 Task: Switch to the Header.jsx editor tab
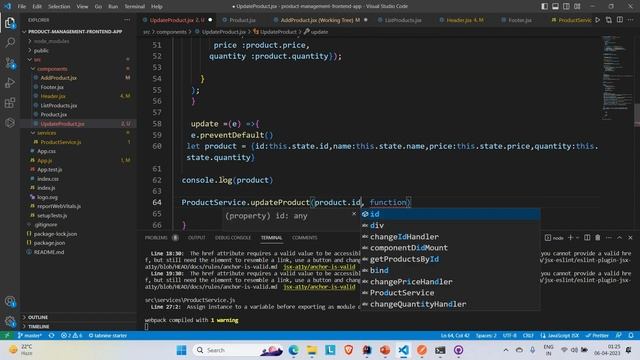(x=464, y=20)
